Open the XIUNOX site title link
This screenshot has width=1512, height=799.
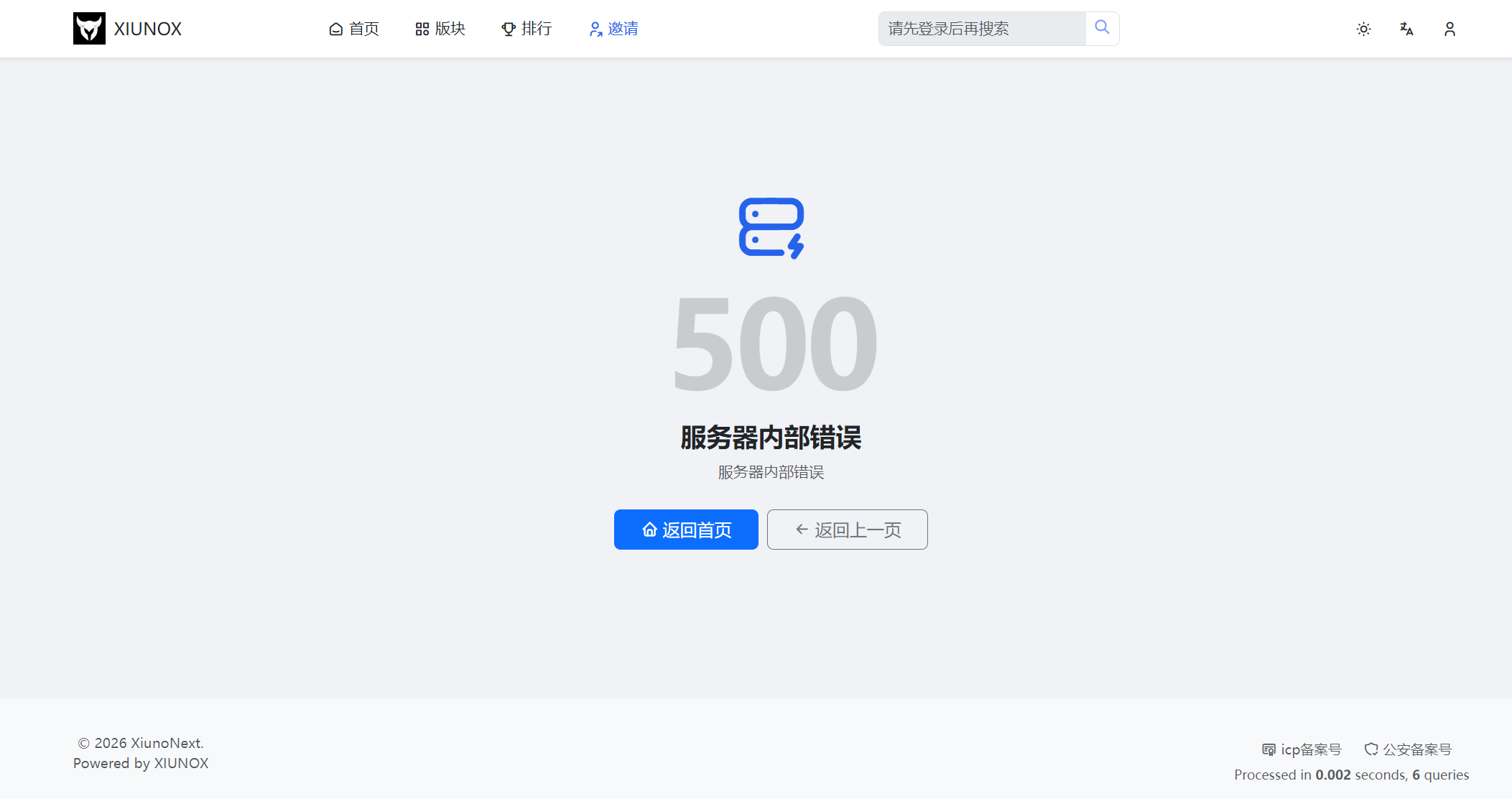(148, 29)
